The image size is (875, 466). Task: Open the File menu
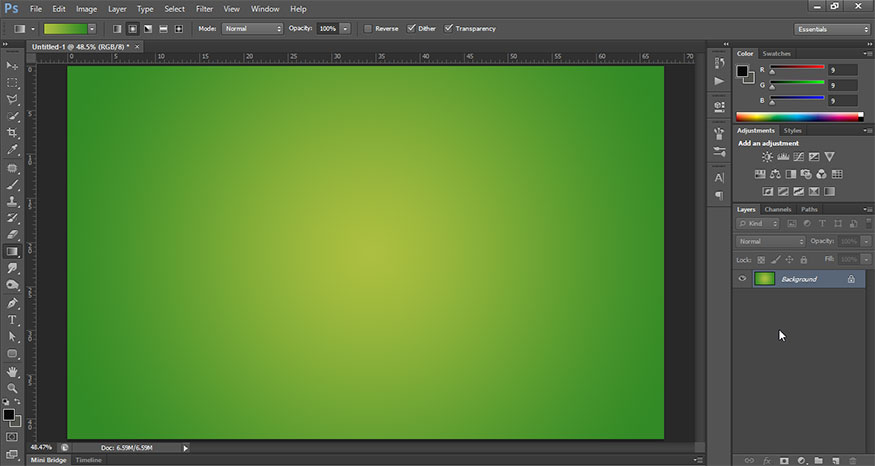coord(36,9)
